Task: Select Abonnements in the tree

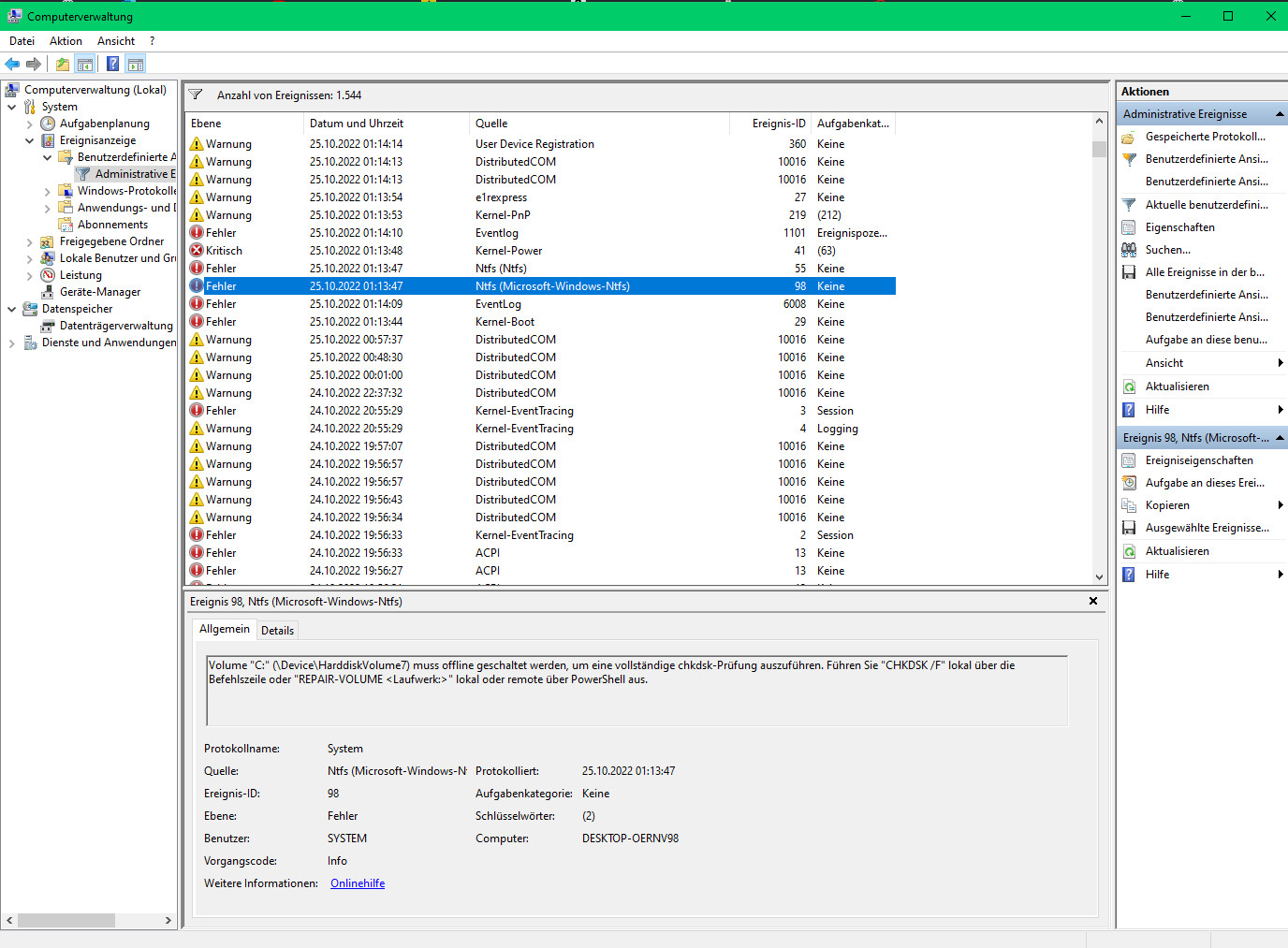Action: 112,225
